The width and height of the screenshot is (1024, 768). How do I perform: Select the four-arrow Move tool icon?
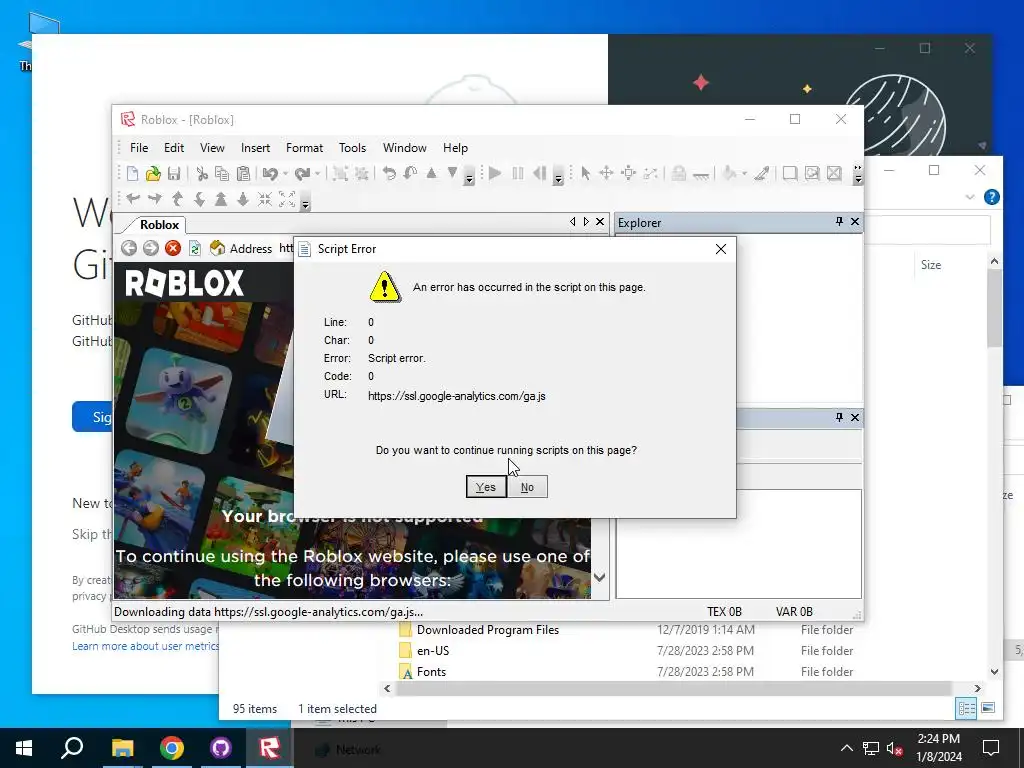pyautogui.click(x=606, y=174)
